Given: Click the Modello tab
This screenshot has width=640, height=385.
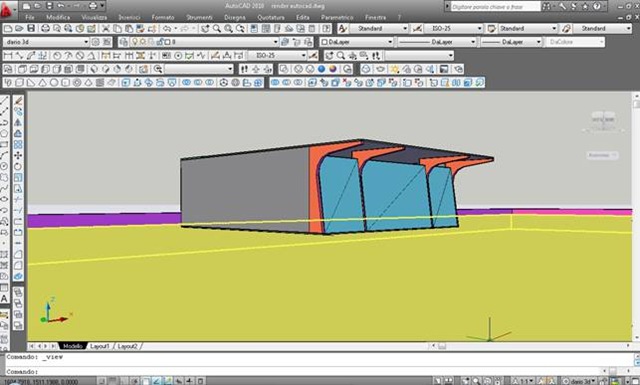Looking at the screenshot, I should tap(73, 346).
